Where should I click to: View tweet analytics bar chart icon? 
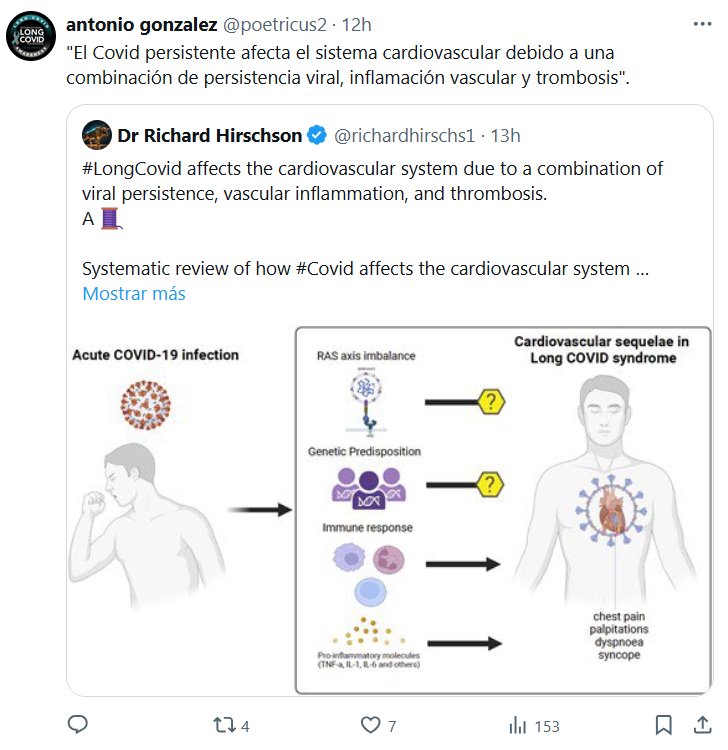coord(518,725)
